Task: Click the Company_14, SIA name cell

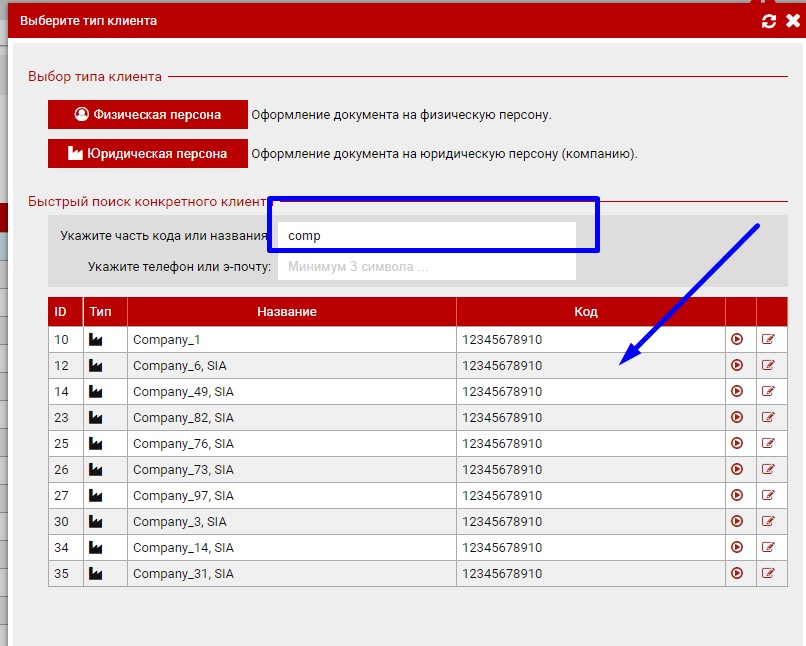Action: point(290,547)
